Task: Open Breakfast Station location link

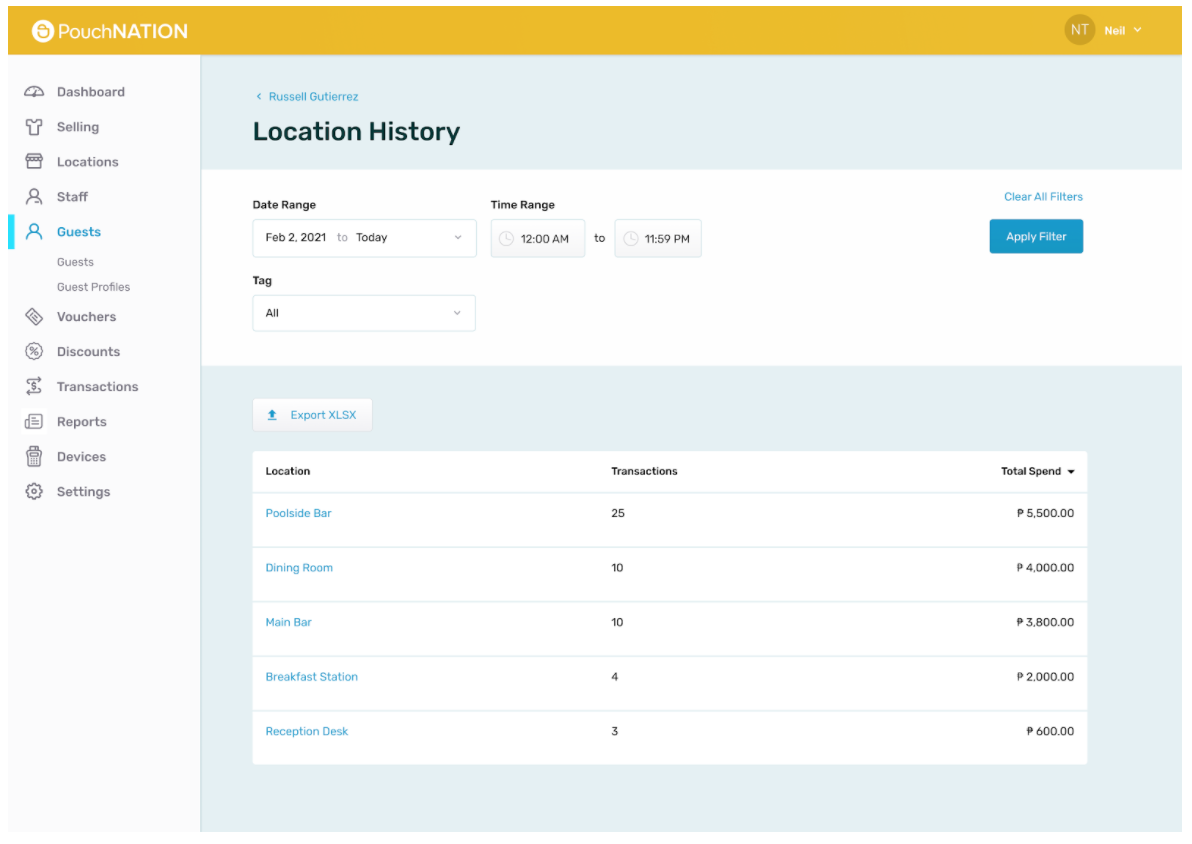Action: [x=312, y=677]
